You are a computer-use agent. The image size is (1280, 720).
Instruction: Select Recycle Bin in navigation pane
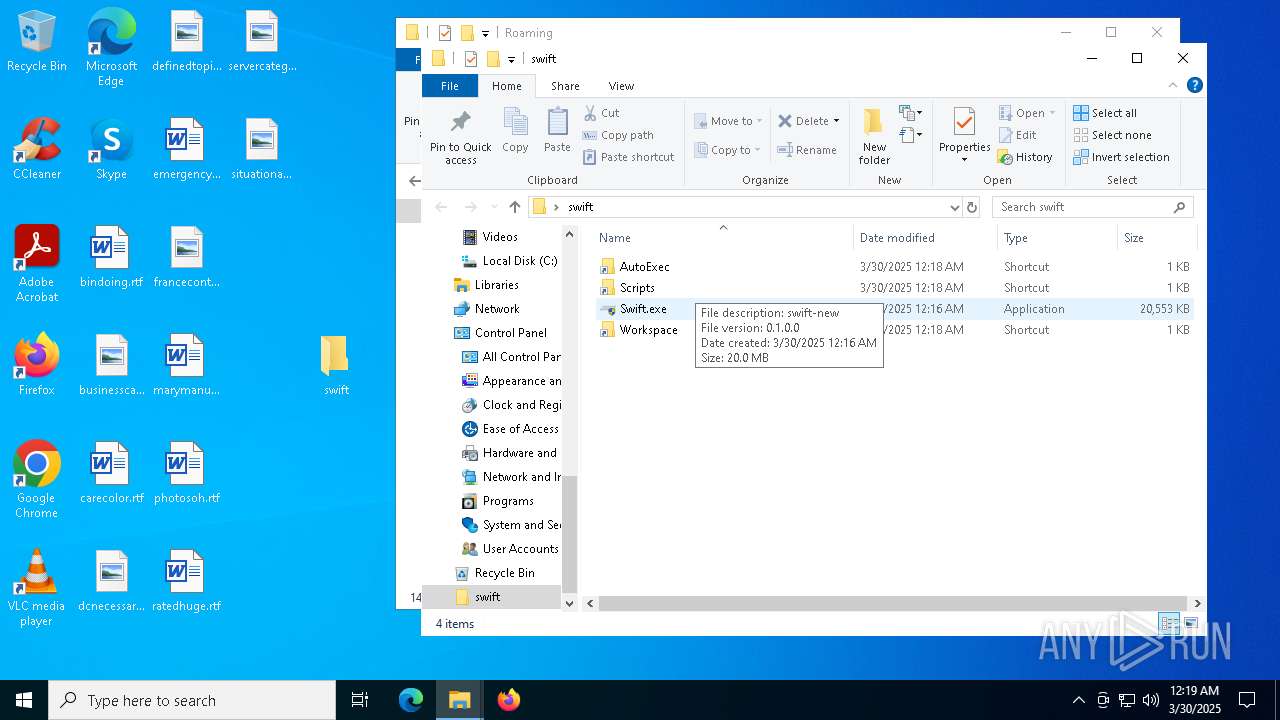(x=504, y=573)
